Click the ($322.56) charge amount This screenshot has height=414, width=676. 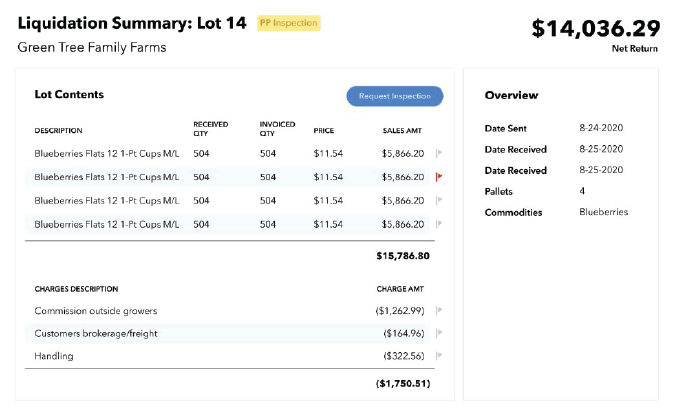pos(404,356)
